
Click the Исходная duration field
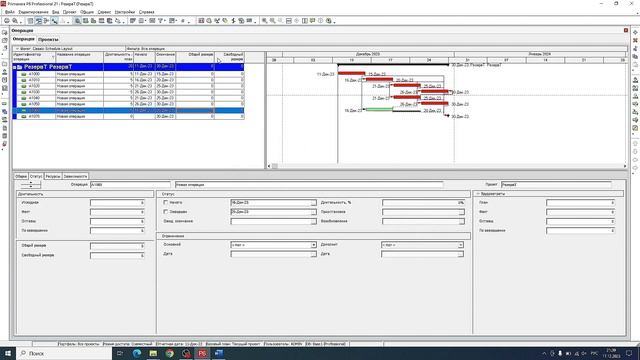(117, 203)
